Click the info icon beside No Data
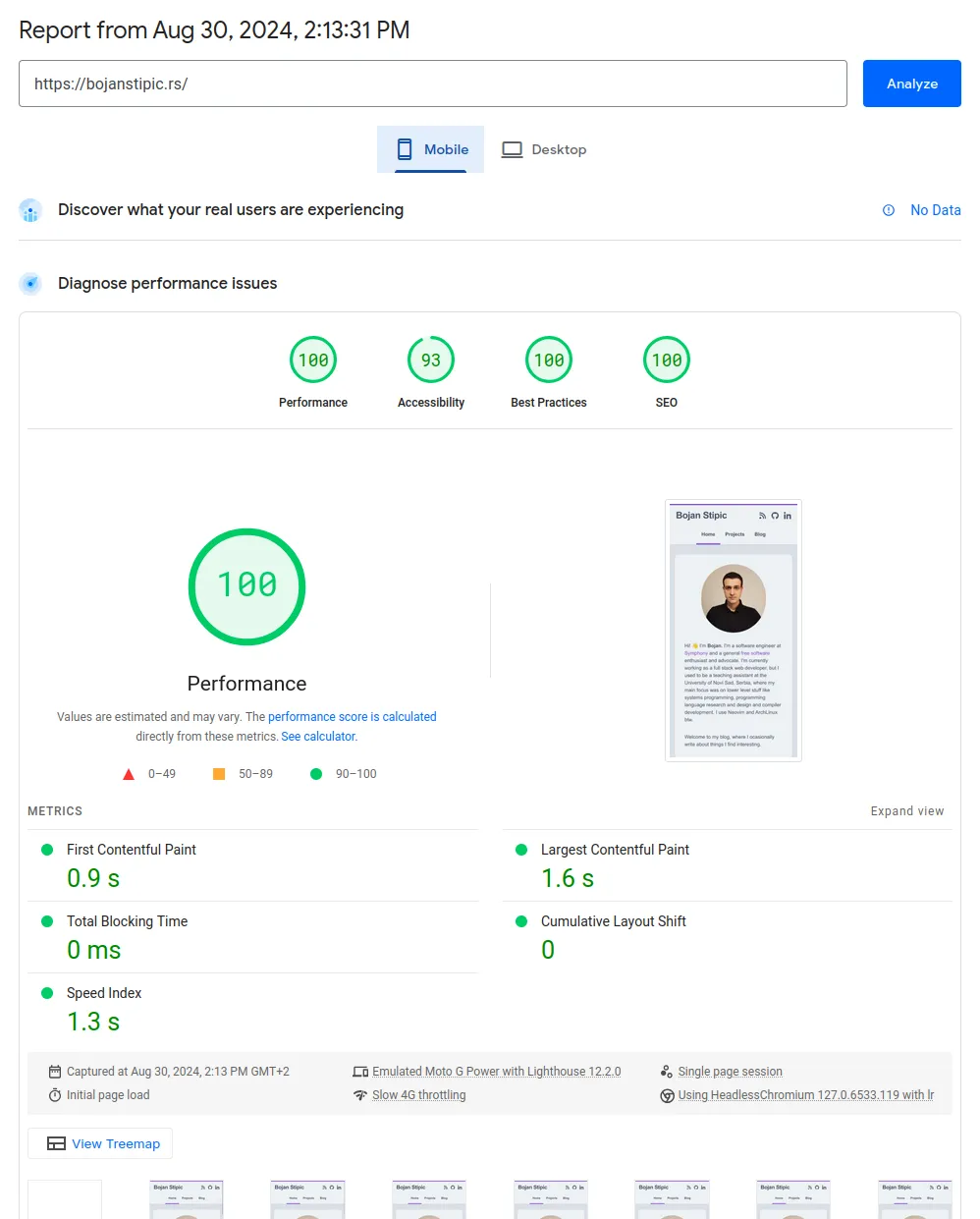This screenshot has height=1219, width=980. point(889,210)
